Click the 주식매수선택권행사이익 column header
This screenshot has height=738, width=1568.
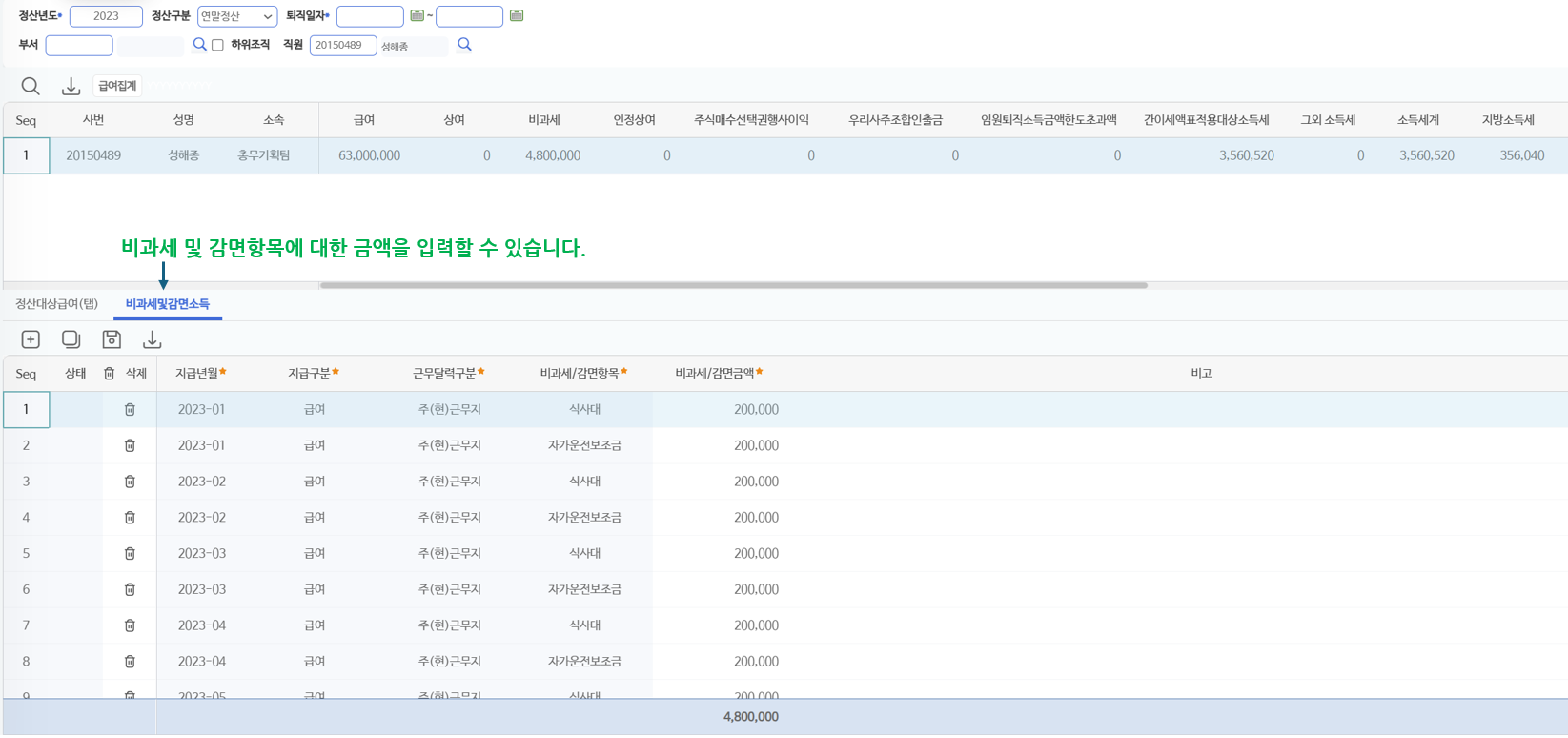pyautogui.click(x=751, y=120)
